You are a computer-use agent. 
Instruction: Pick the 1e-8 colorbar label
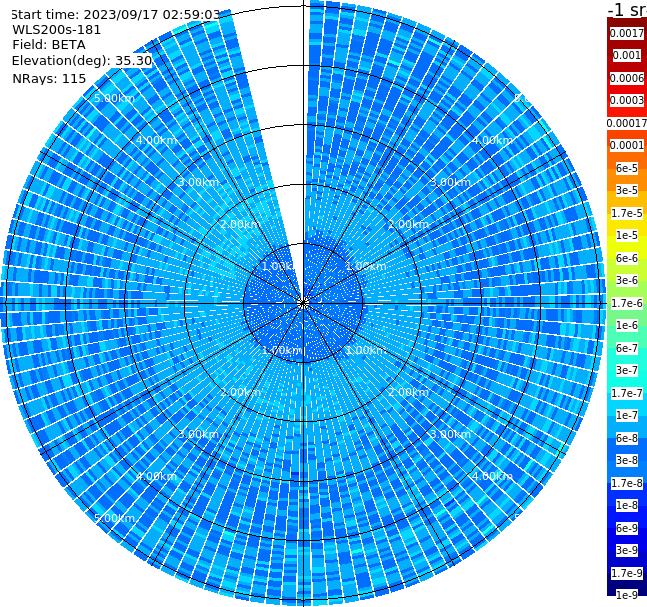click(627, 505)
